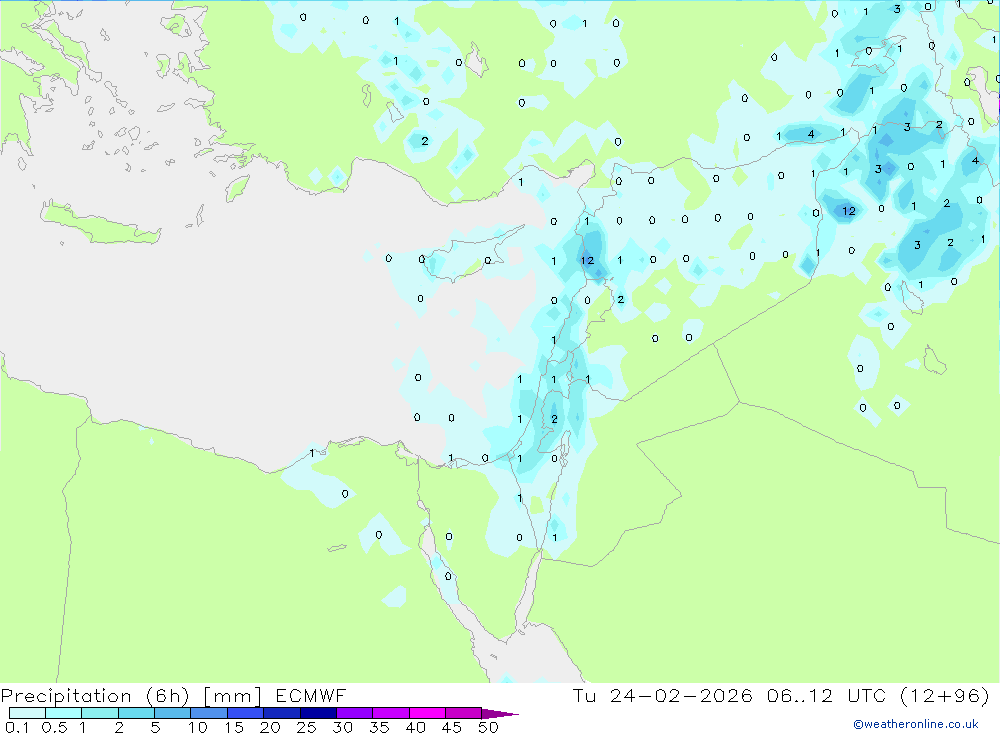Click the legend label "45"
The height and width of the screenshot is (733, 1000).
(452, 727)
